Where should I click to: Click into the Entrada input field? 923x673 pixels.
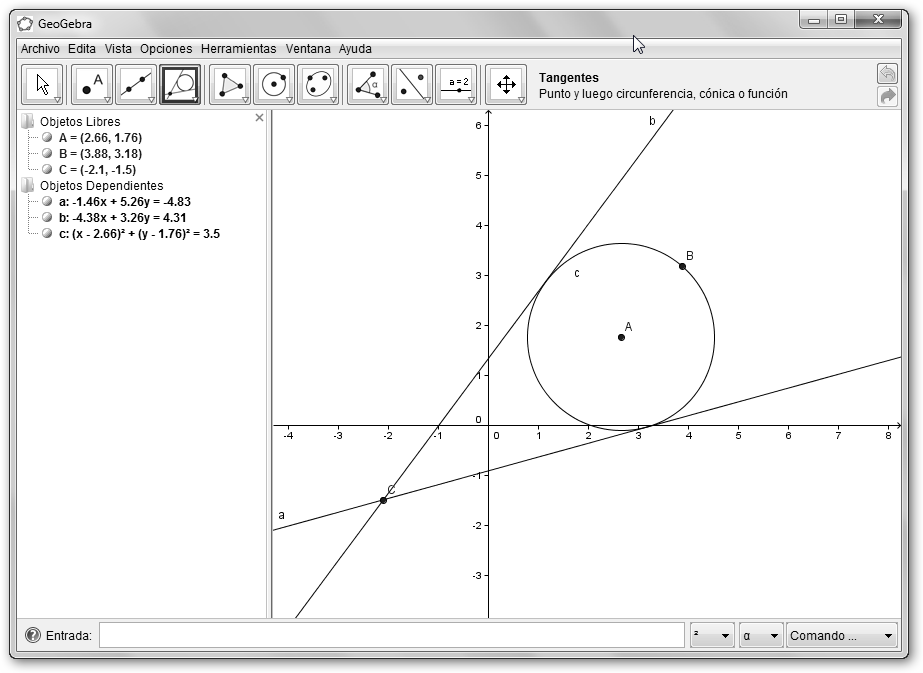(391, 635)
